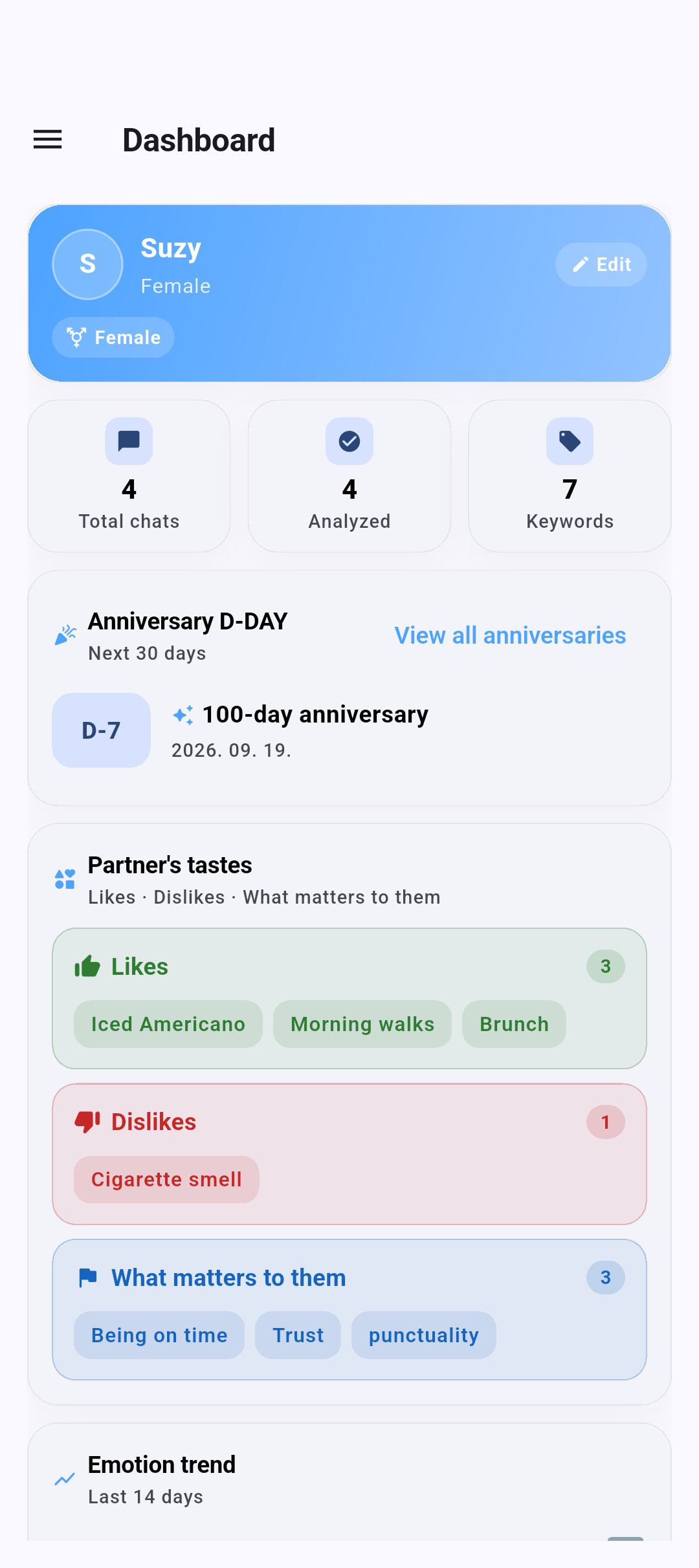Click the Edit profile button
The height and width of the screenshot is (1568, 699).
point(601,265)
